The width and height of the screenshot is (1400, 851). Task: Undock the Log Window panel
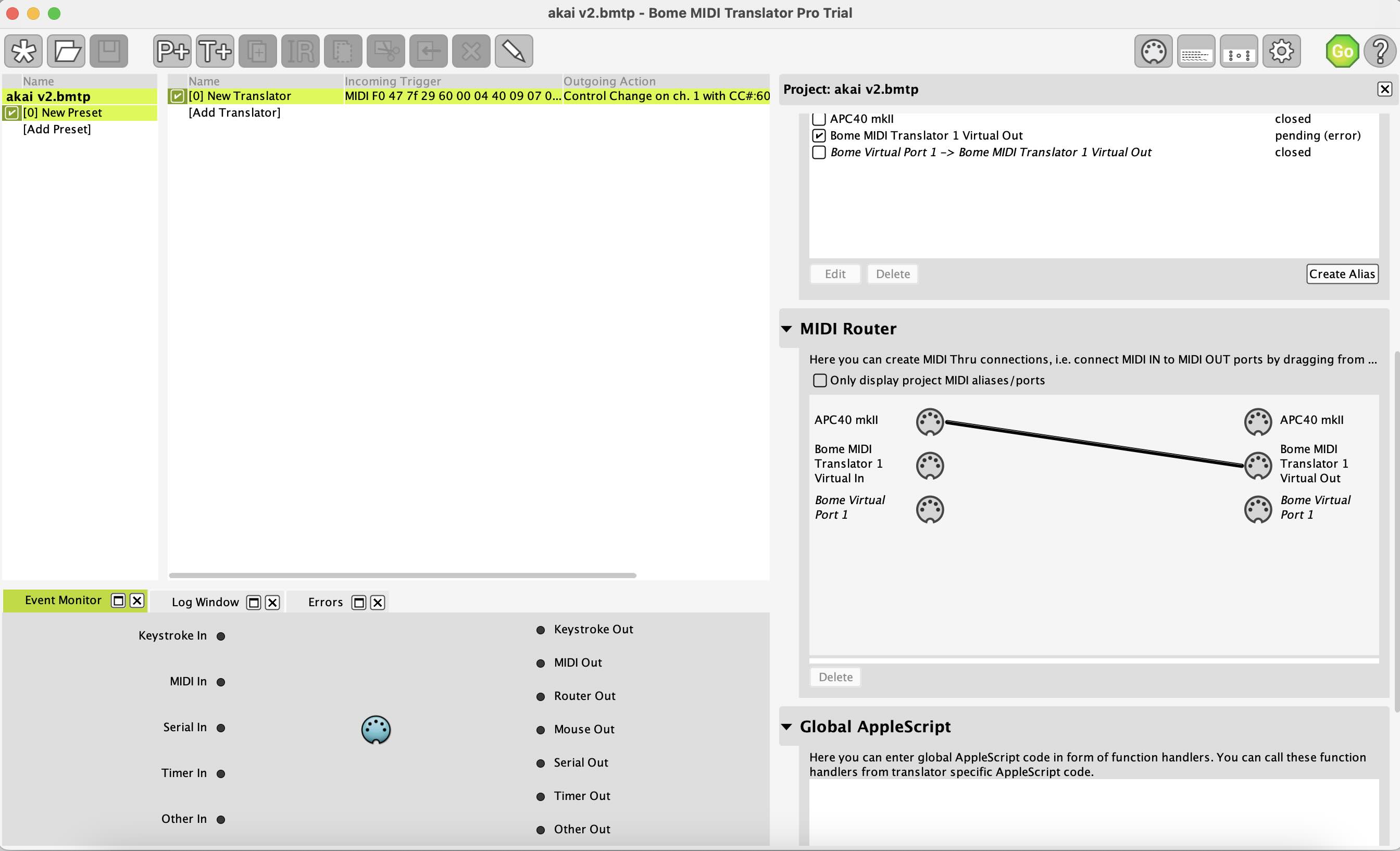click(x=254, y=602)
